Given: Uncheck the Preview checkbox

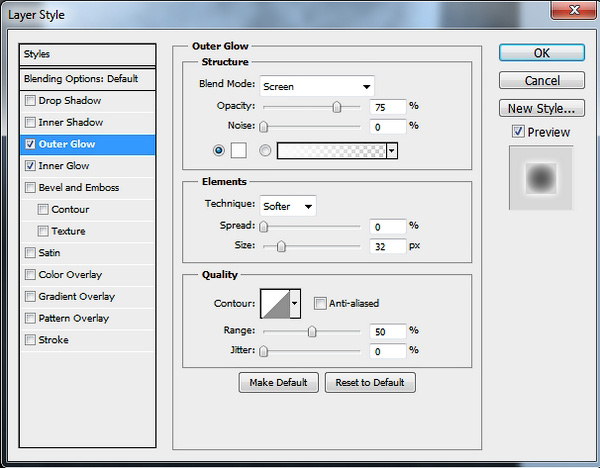Looking at the screenshot, I should [x=518, y=132].
